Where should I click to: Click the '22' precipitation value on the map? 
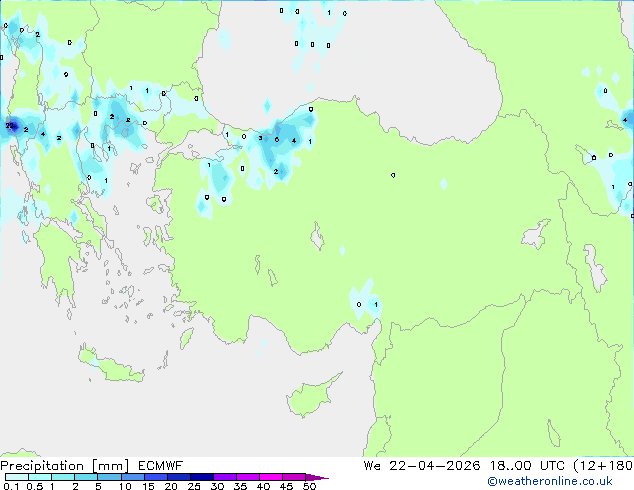coord(10,126)
